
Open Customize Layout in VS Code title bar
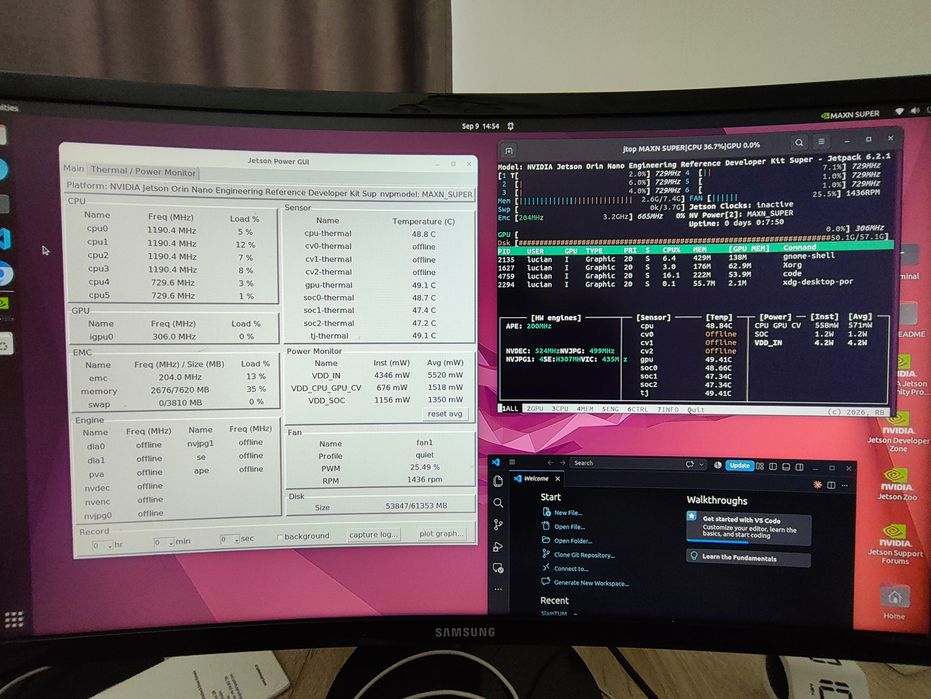760,466
